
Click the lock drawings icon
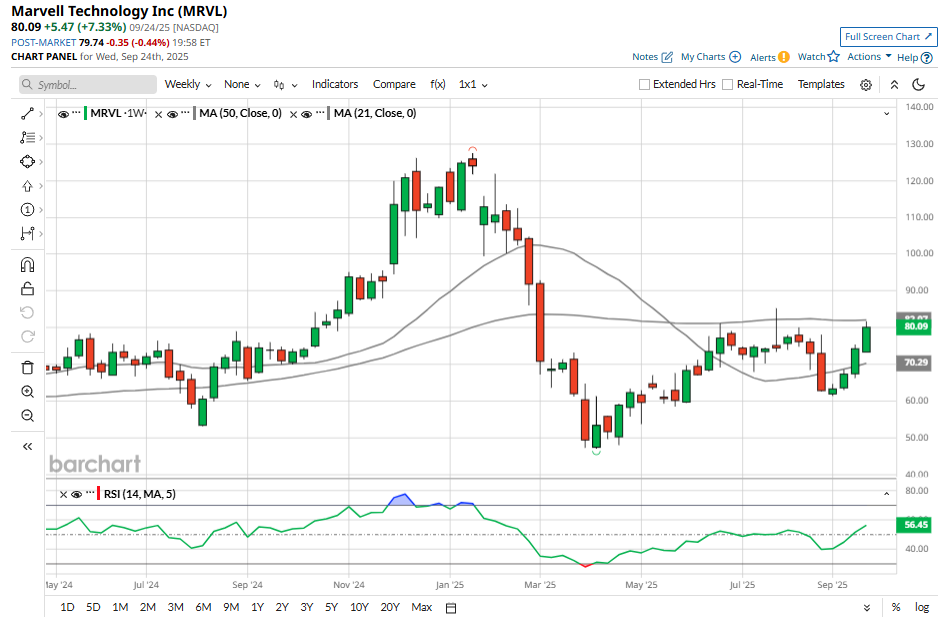[27, 289]
